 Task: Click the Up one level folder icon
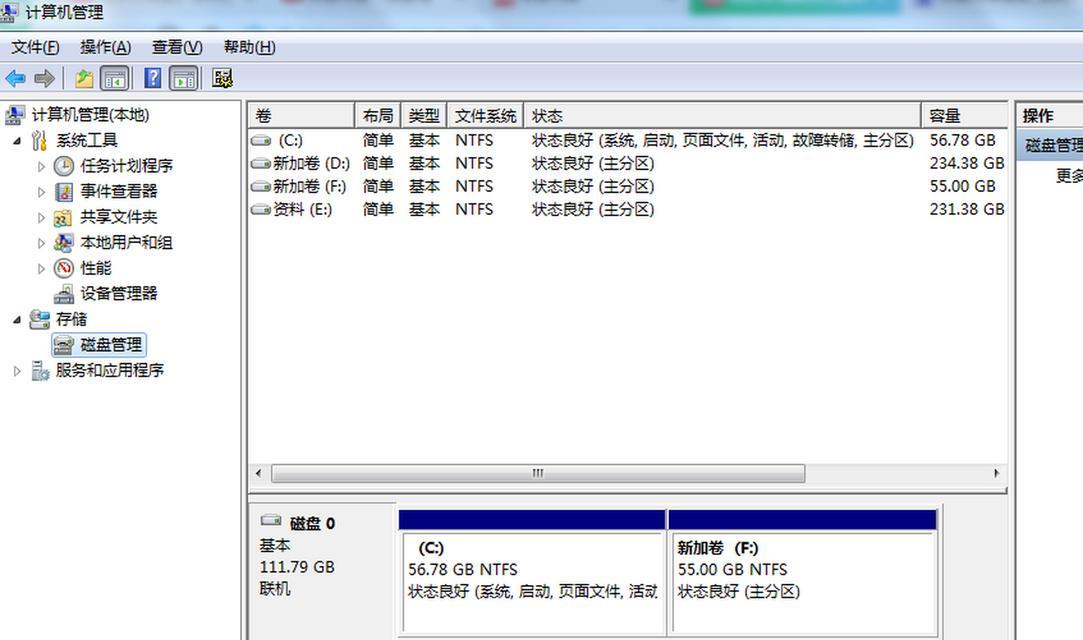click(84, 79)
